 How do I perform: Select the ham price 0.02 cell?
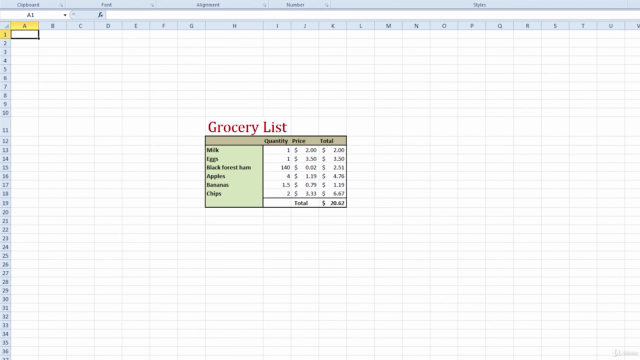(305, 167)
